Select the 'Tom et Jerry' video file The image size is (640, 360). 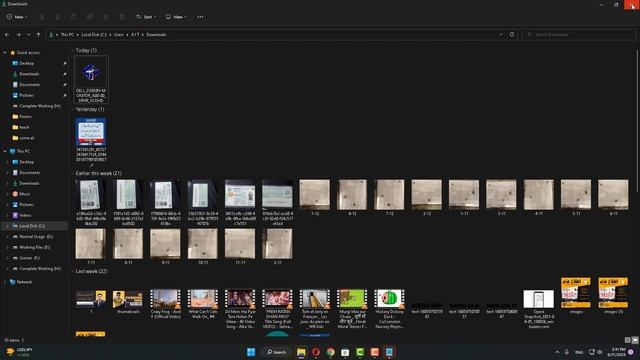[x=315, y=309]
